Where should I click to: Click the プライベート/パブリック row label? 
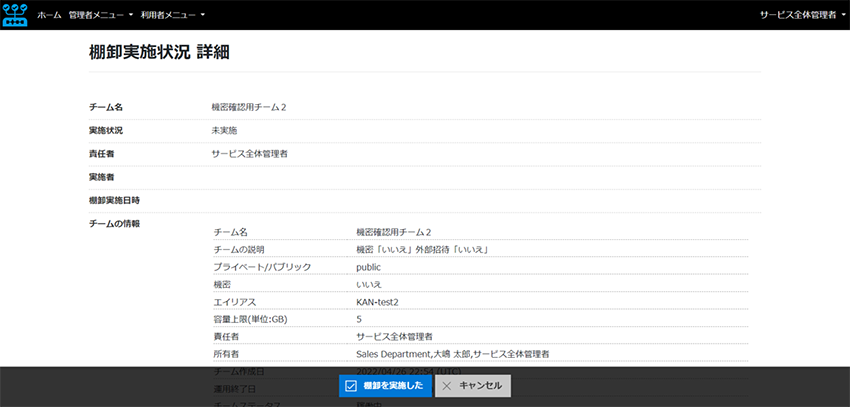[262, 267]
